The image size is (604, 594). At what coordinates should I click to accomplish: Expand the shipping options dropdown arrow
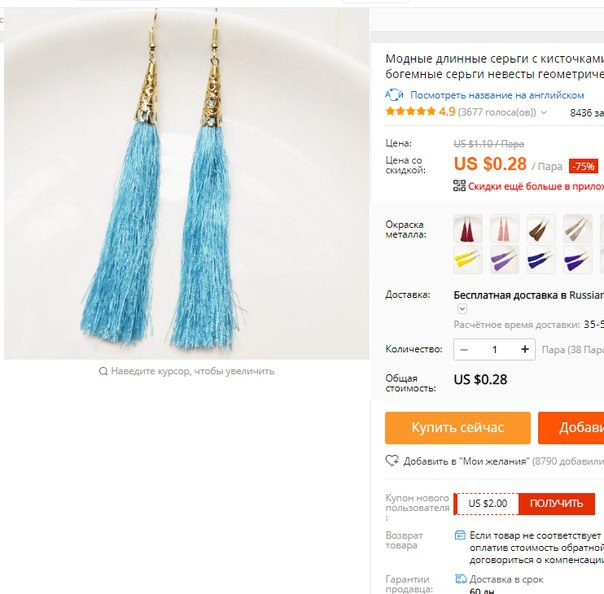(462, 309)
